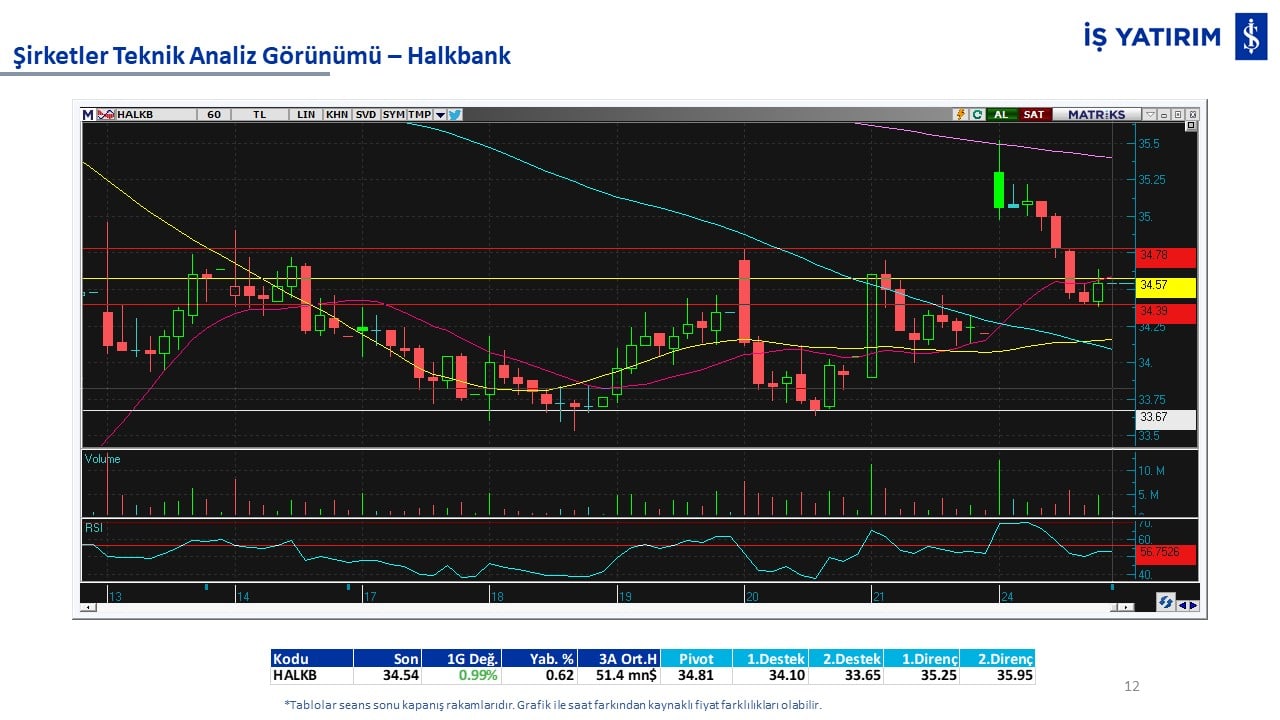
Task: Click the date marker 17 on time axis
Action: (370, 597)
